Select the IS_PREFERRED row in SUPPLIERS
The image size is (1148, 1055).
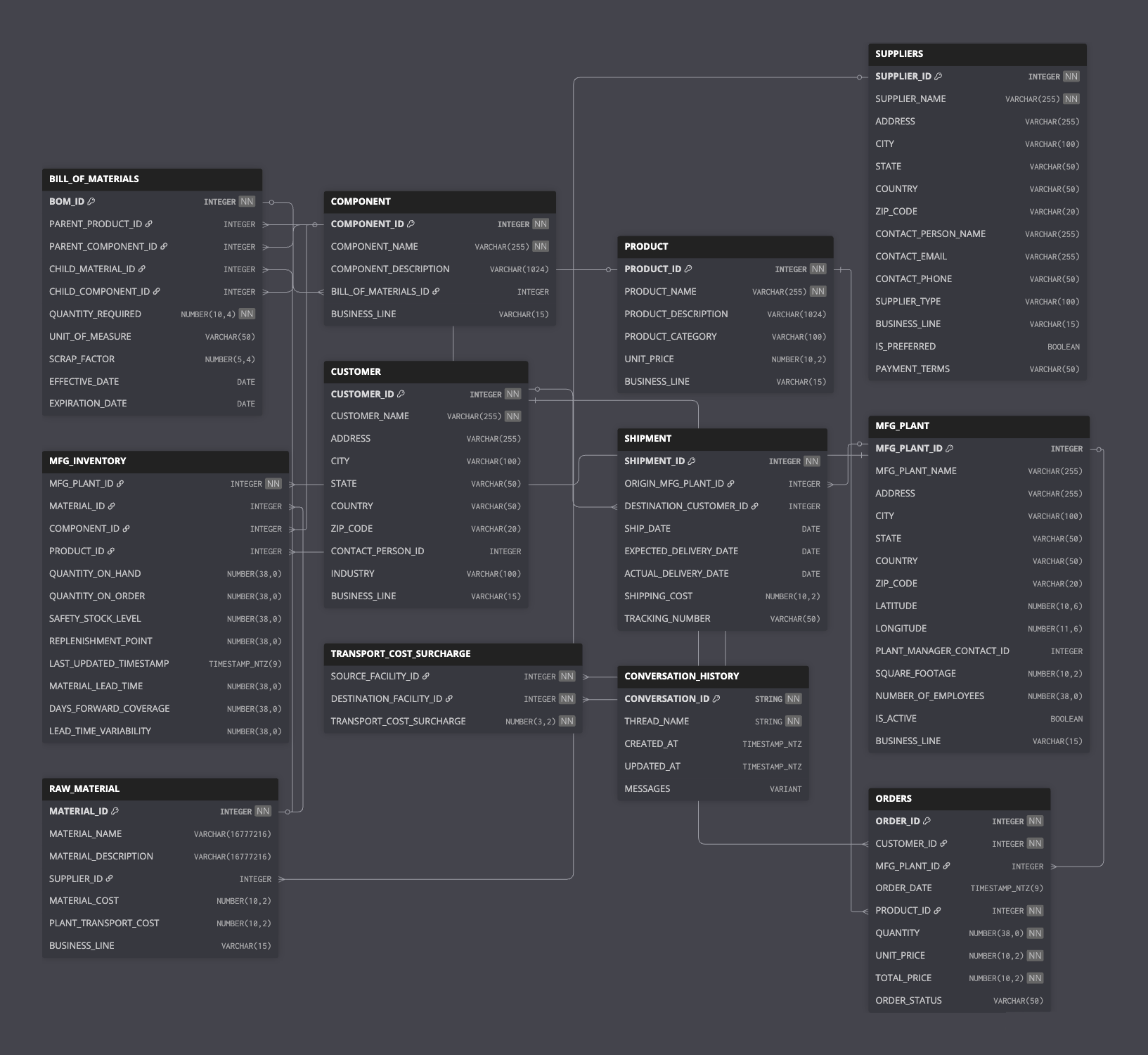pos(977,347)
